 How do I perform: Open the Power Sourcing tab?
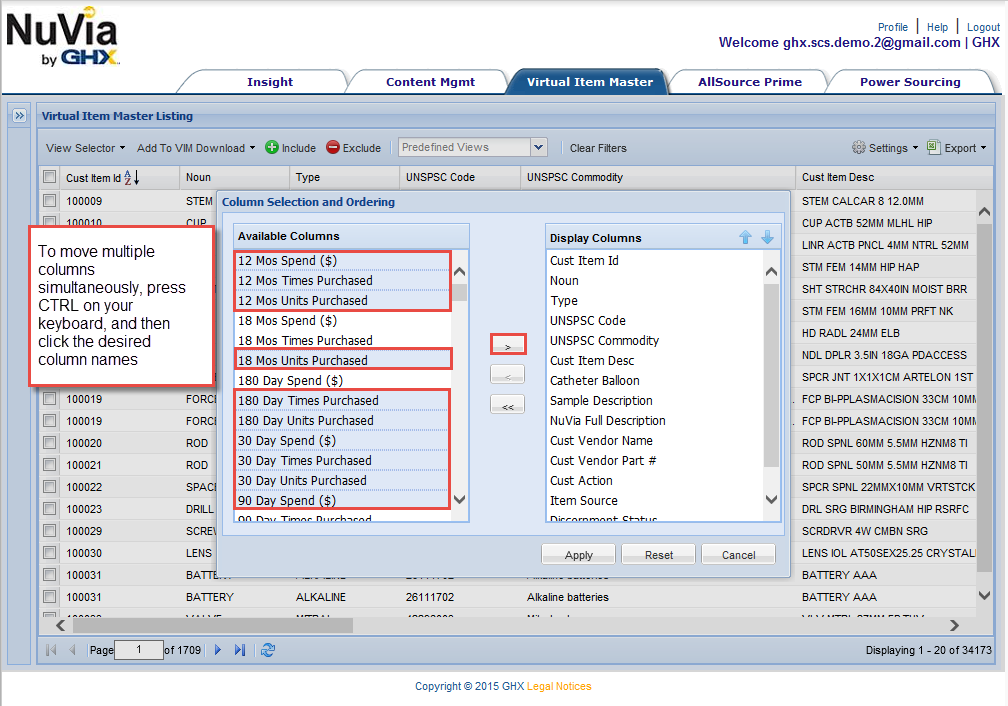pyautogui.click(x=910, y=82)
